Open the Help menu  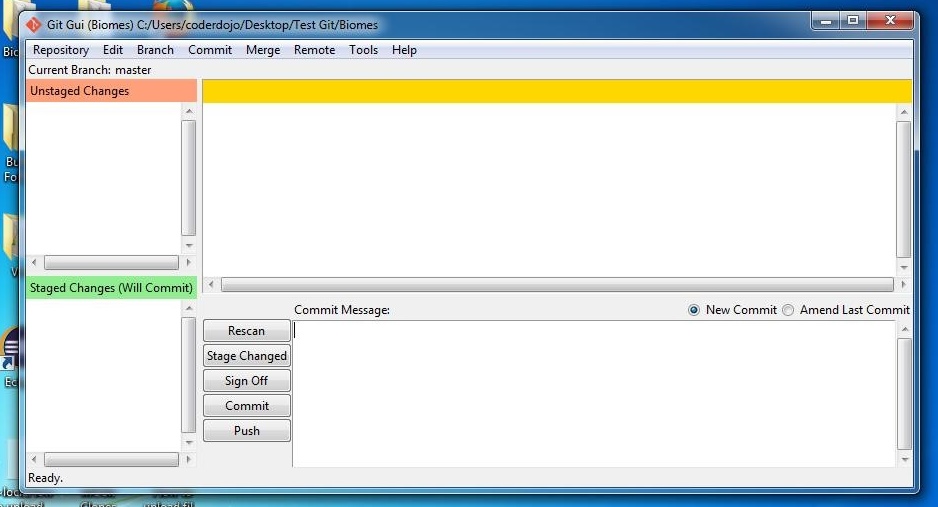(x=404, y=50)
